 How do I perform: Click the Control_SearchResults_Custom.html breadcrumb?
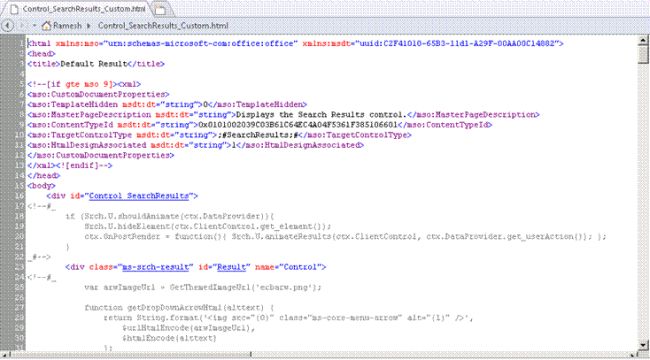(x=163, y=26)
